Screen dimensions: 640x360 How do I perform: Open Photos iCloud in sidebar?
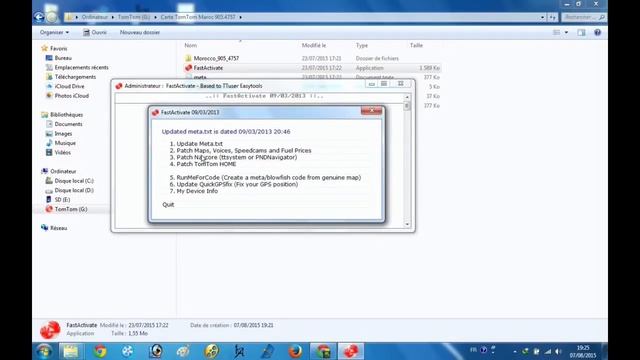(x=71, y=96)
